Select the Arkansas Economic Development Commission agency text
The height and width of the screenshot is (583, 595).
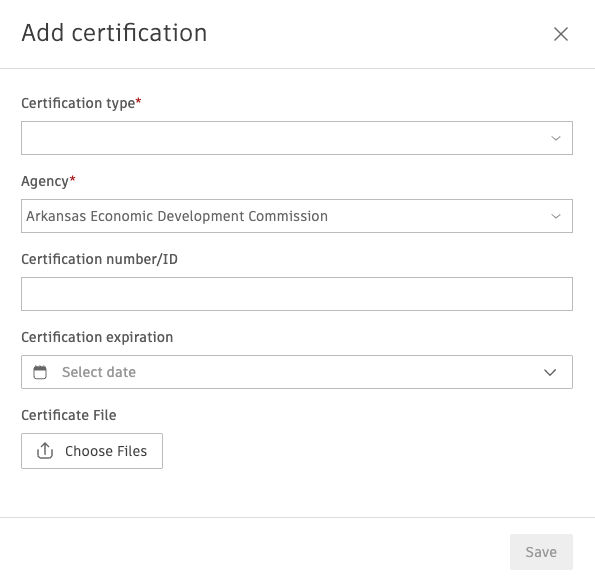click(177, 216)
